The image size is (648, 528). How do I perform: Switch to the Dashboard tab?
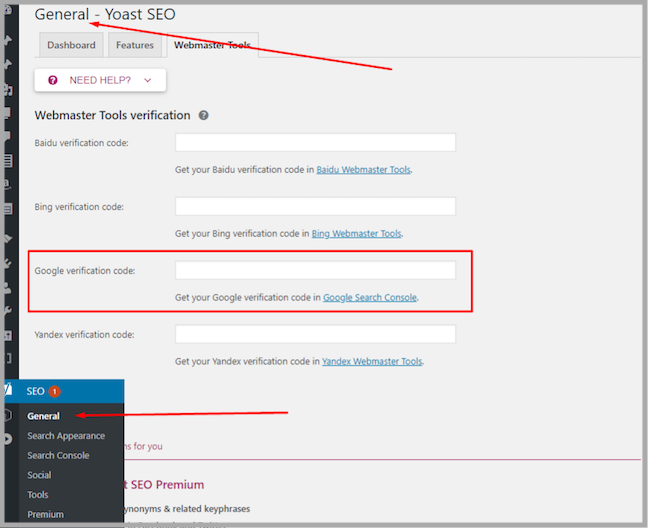pyautogui.click(x=71, y=45)
